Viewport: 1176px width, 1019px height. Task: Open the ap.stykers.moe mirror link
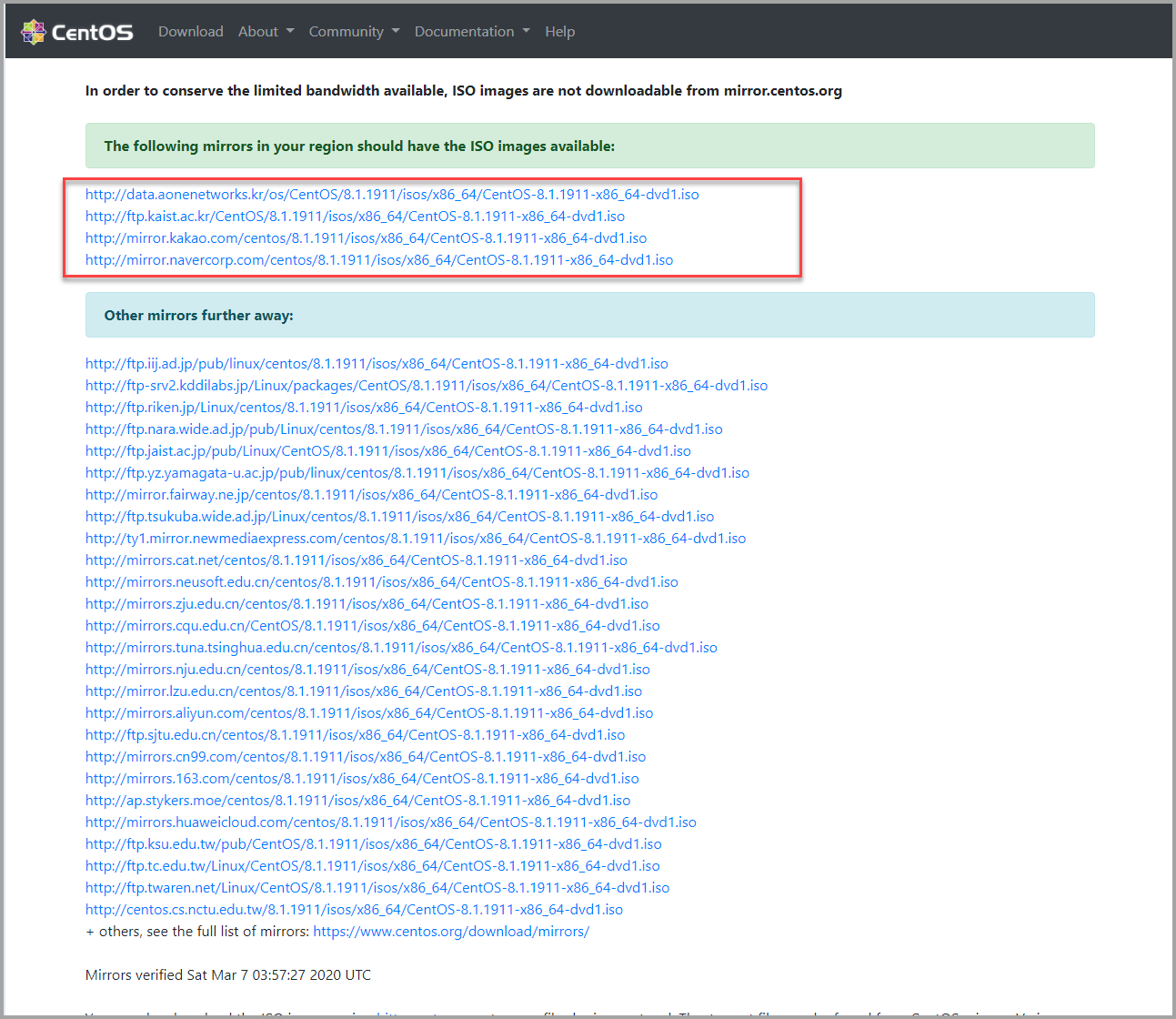point(357,801)
